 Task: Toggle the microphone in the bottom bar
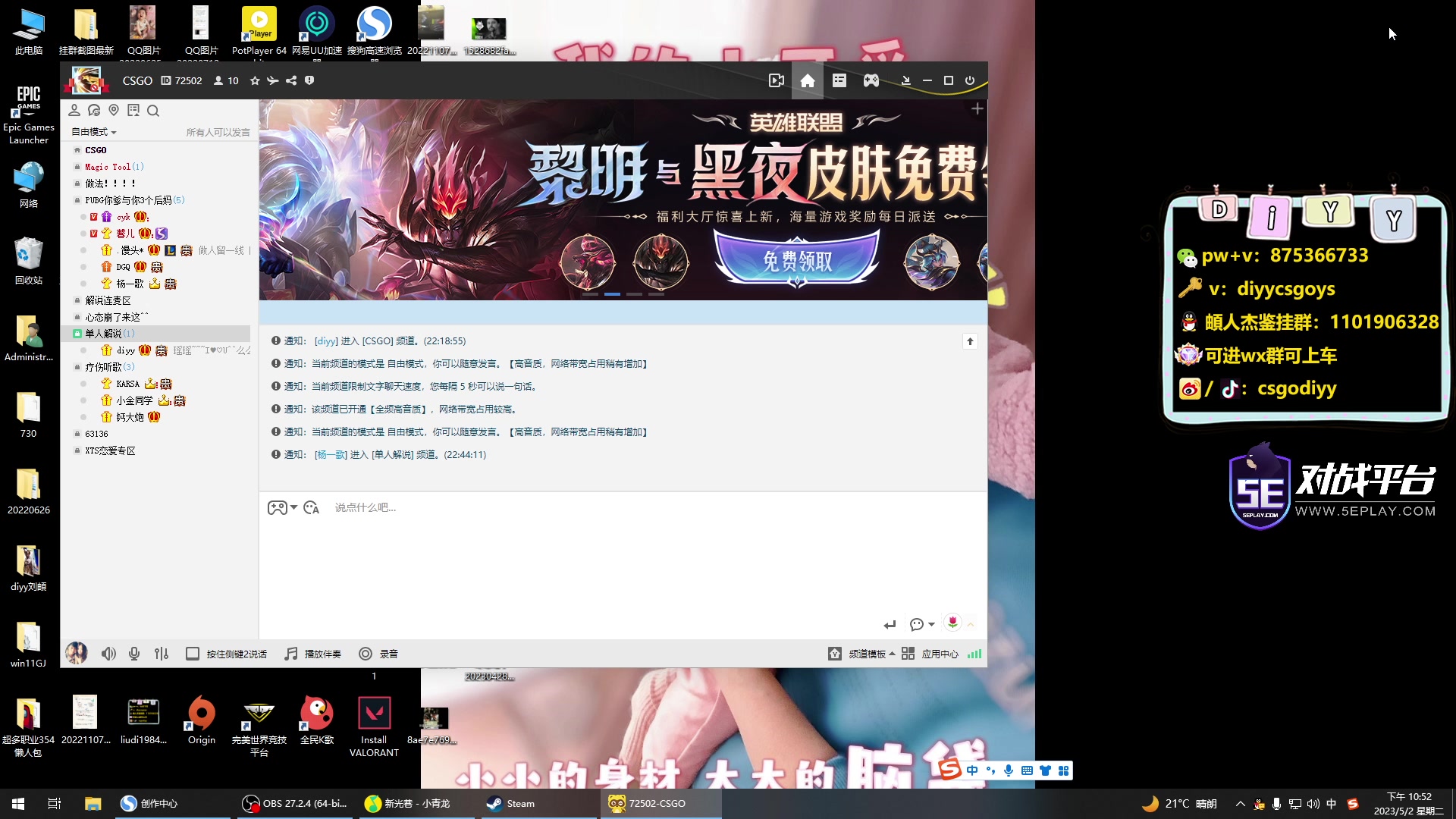[134, 654]
